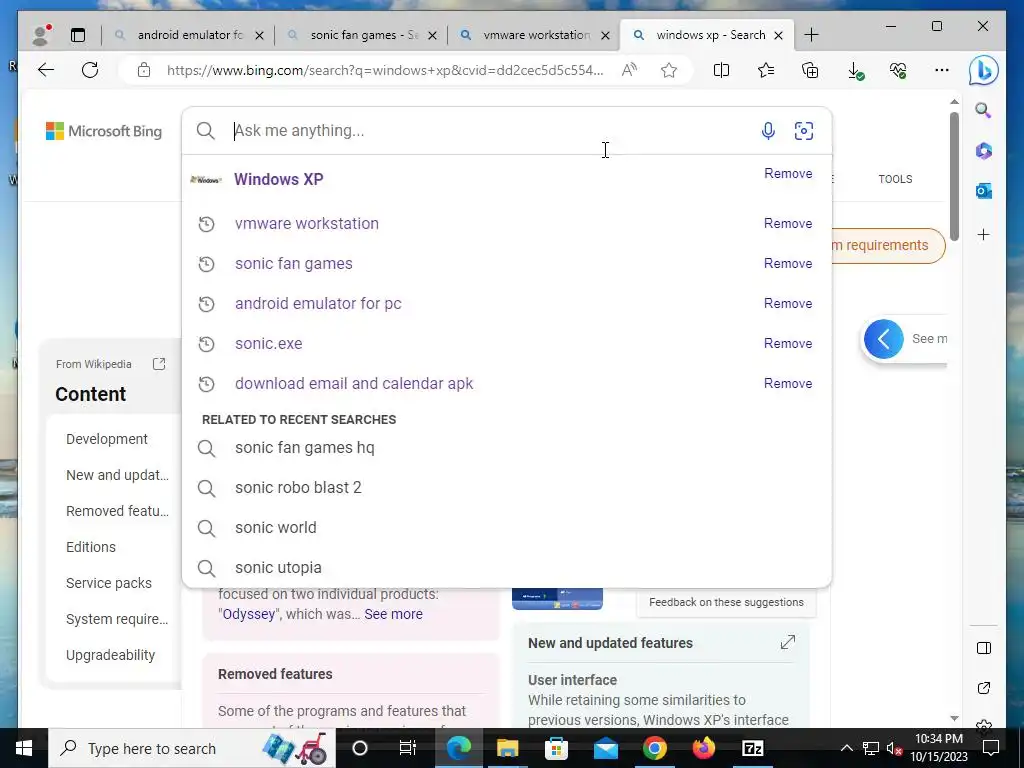Click the sidebar open-link-externally icon

(984, 688)
